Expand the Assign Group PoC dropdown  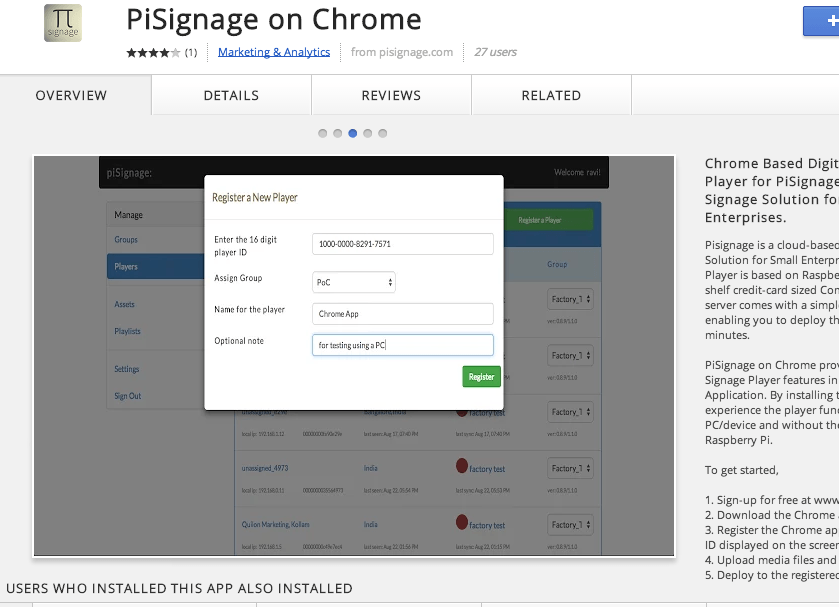354,282
